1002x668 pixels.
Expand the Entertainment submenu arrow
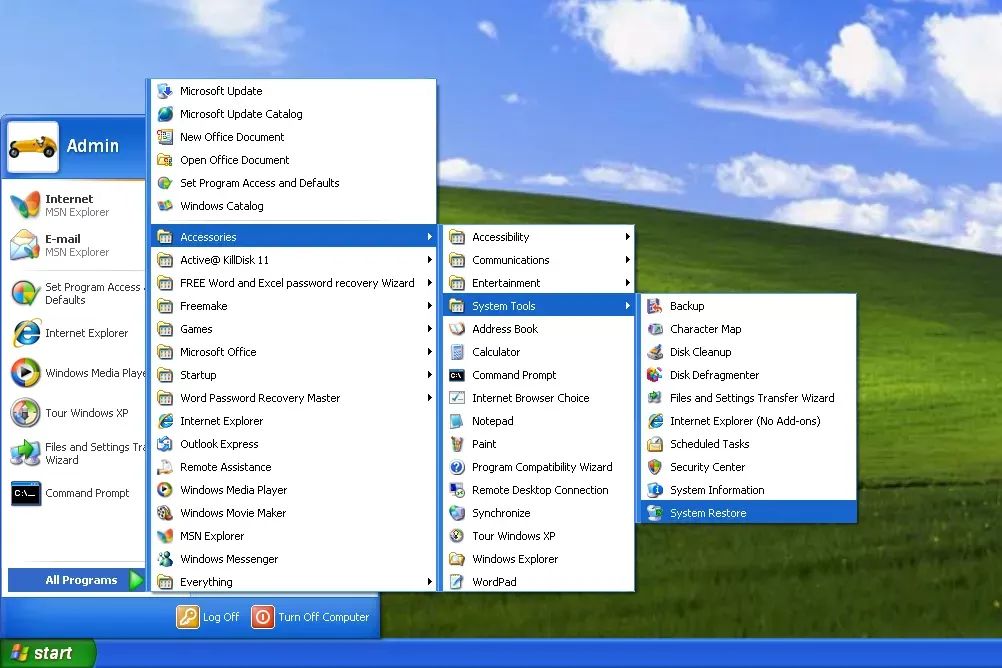click(x=628, y=283)
